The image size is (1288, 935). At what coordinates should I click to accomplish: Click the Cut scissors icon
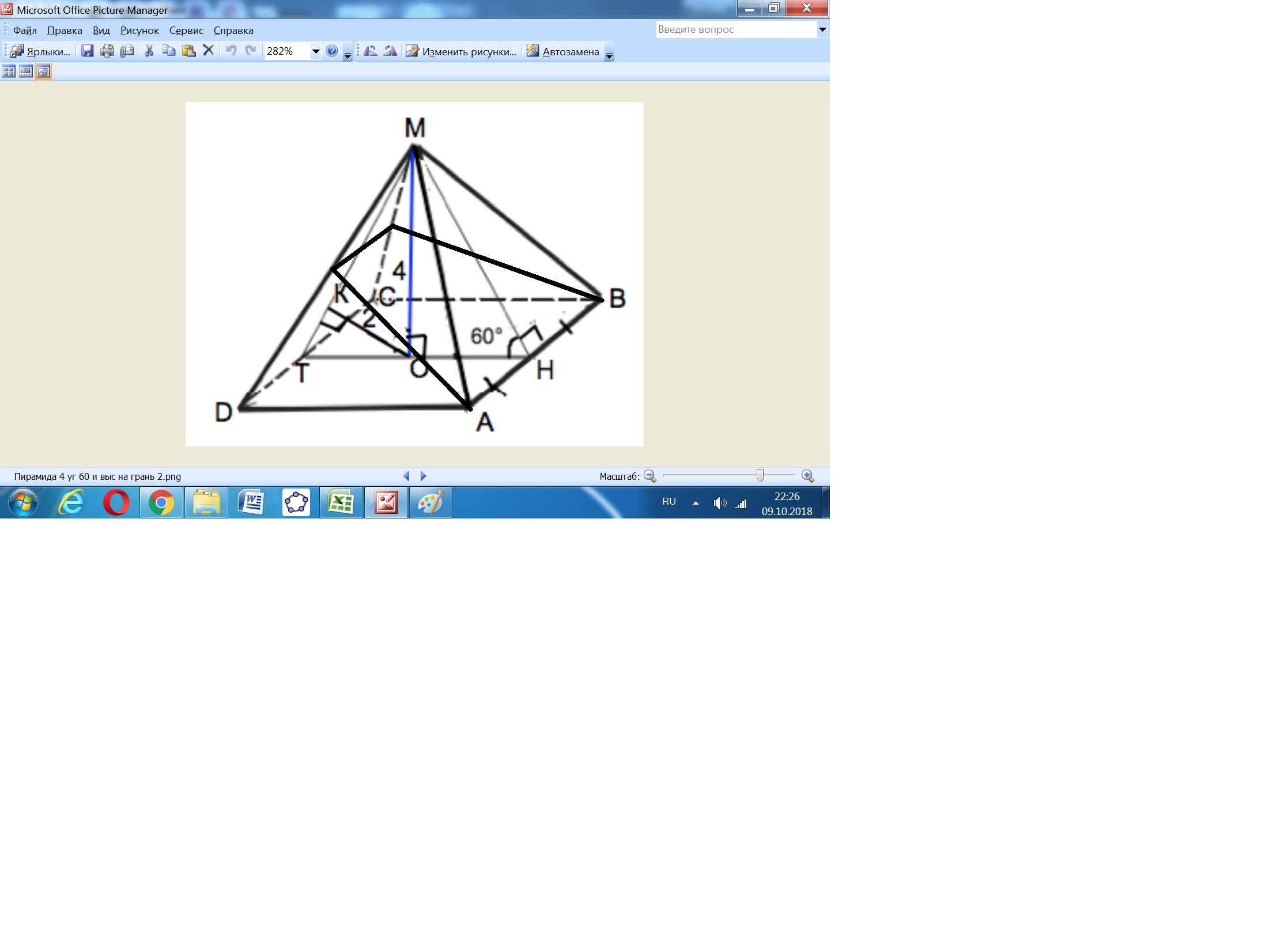tap(149, 51)
